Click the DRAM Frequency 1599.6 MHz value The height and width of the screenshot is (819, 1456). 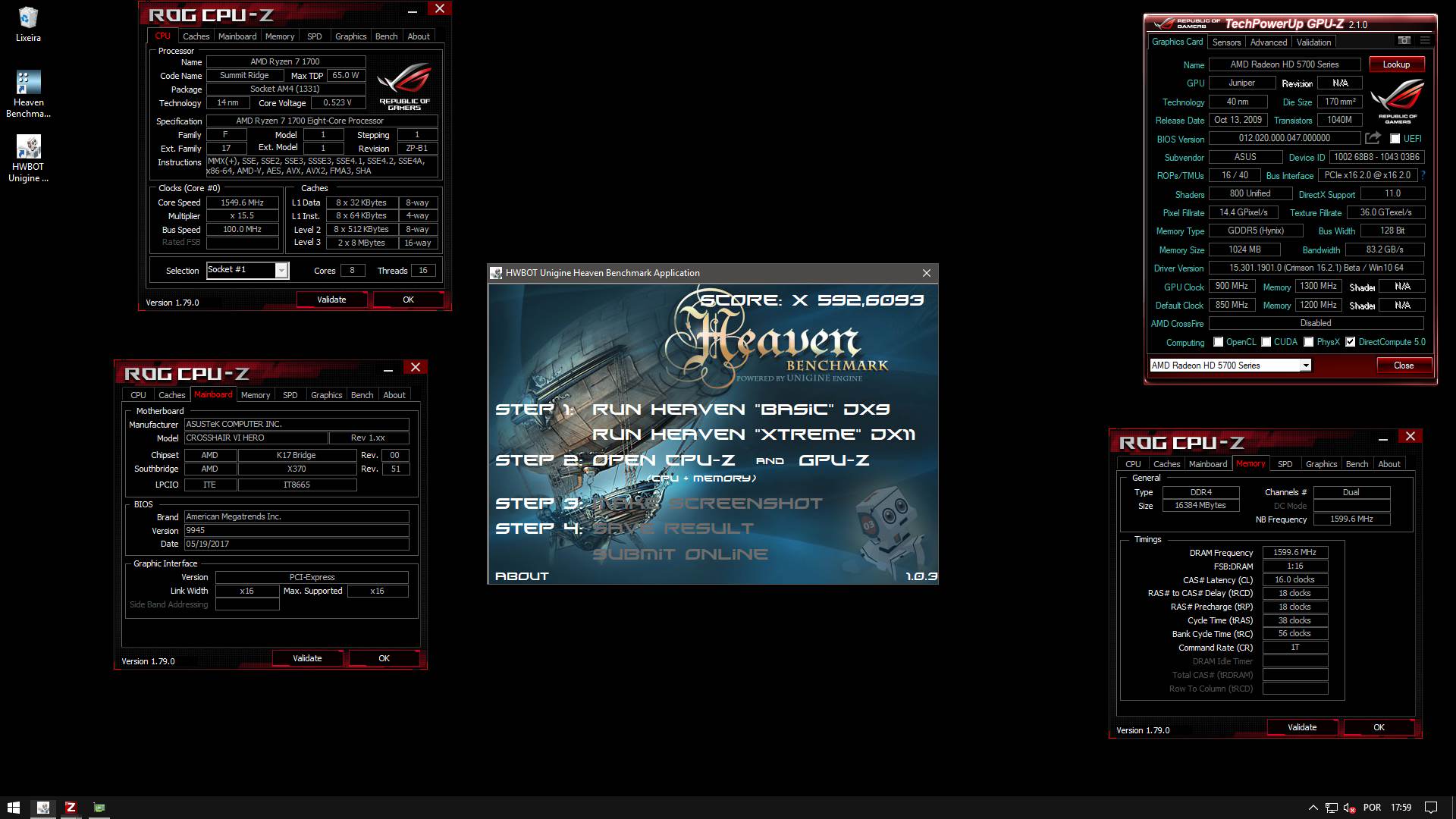1294,552
